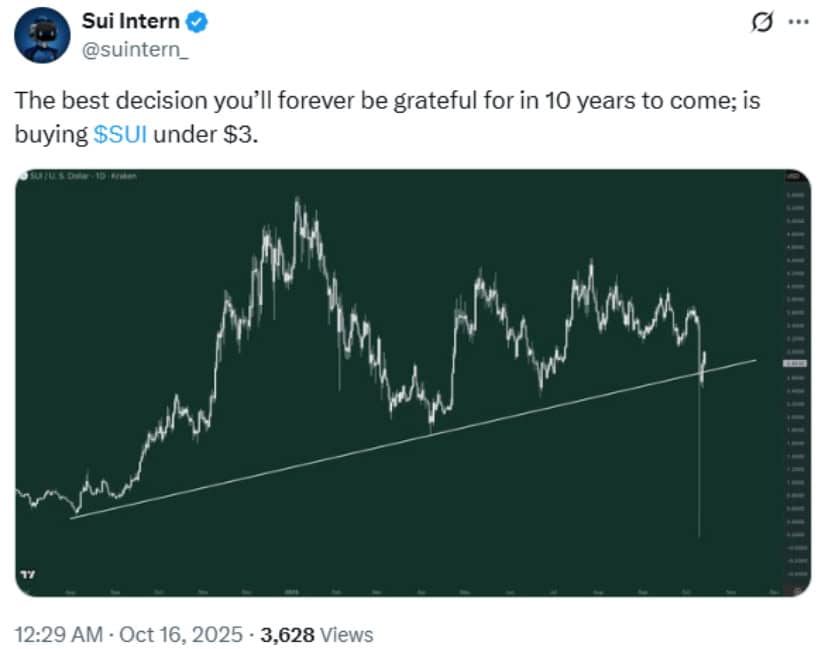The image size is (825, 649).
Task: Click the chart's highest price peak
Action: [x=297, y=202]
